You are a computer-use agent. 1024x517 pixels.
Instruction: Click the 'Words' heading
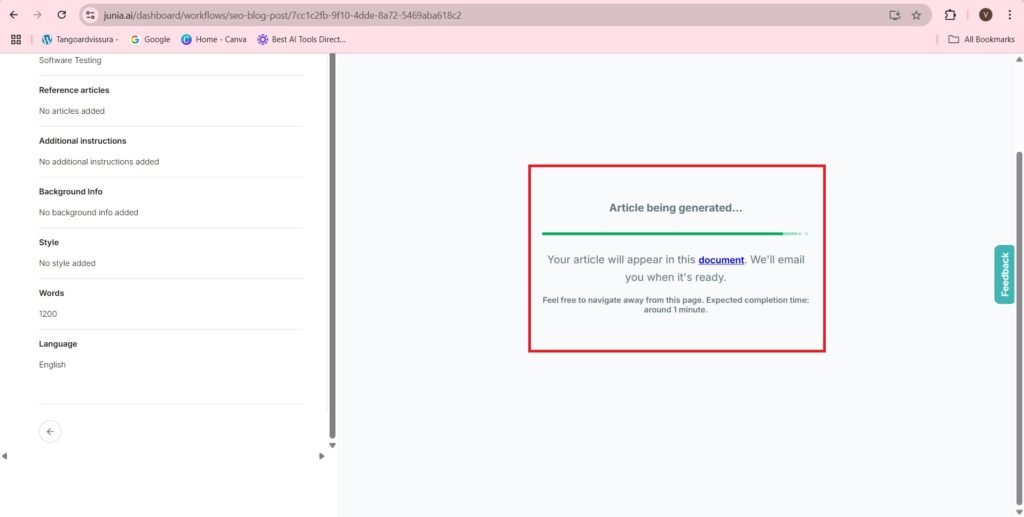52,293
